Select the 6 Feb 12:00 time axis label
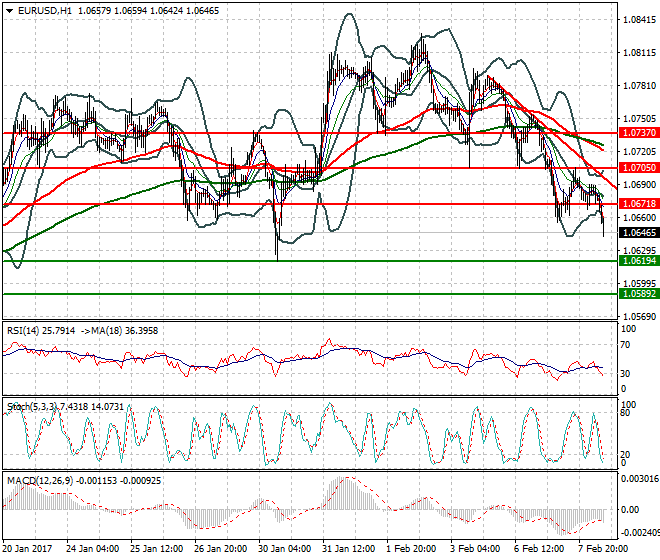 pyautogui.click(x=539, y=549)
